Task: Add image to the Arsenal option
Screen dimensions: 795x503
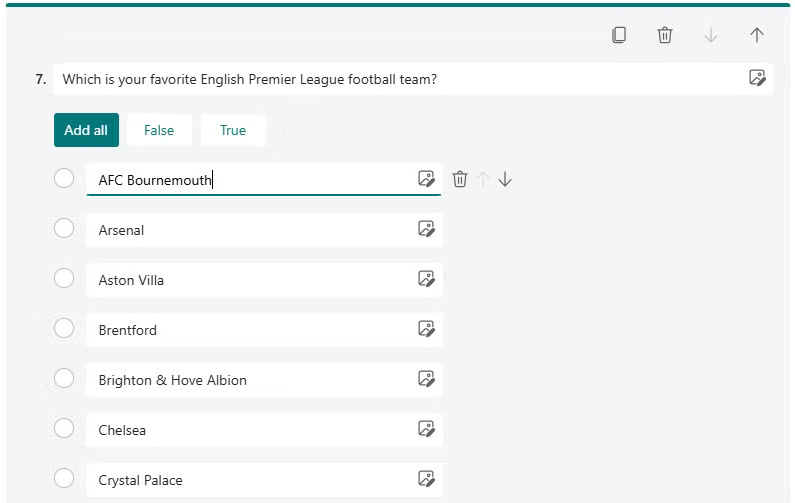Action: click(426, 229)
